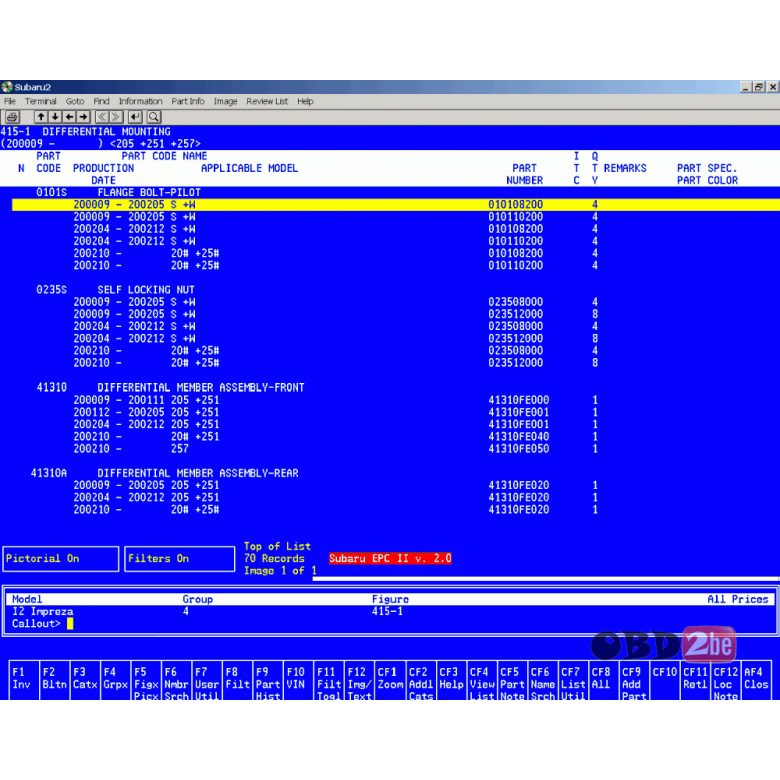
Task: Click the Callout input field
Action: pos(70,624)
